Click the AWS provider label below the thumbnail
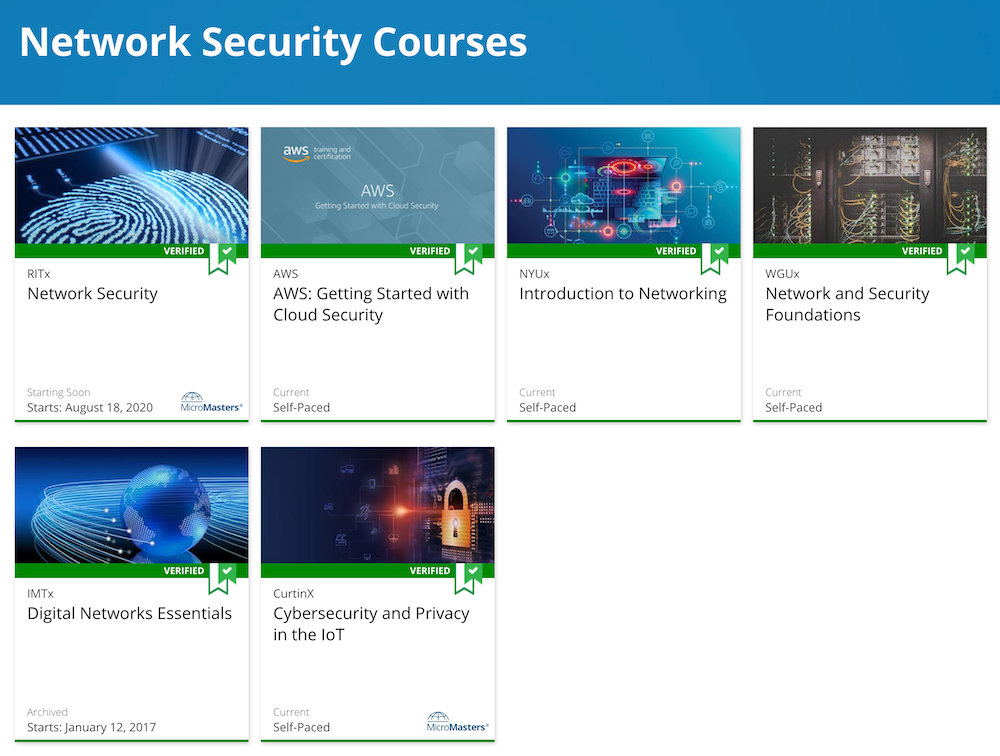 (x=285, y=274)
